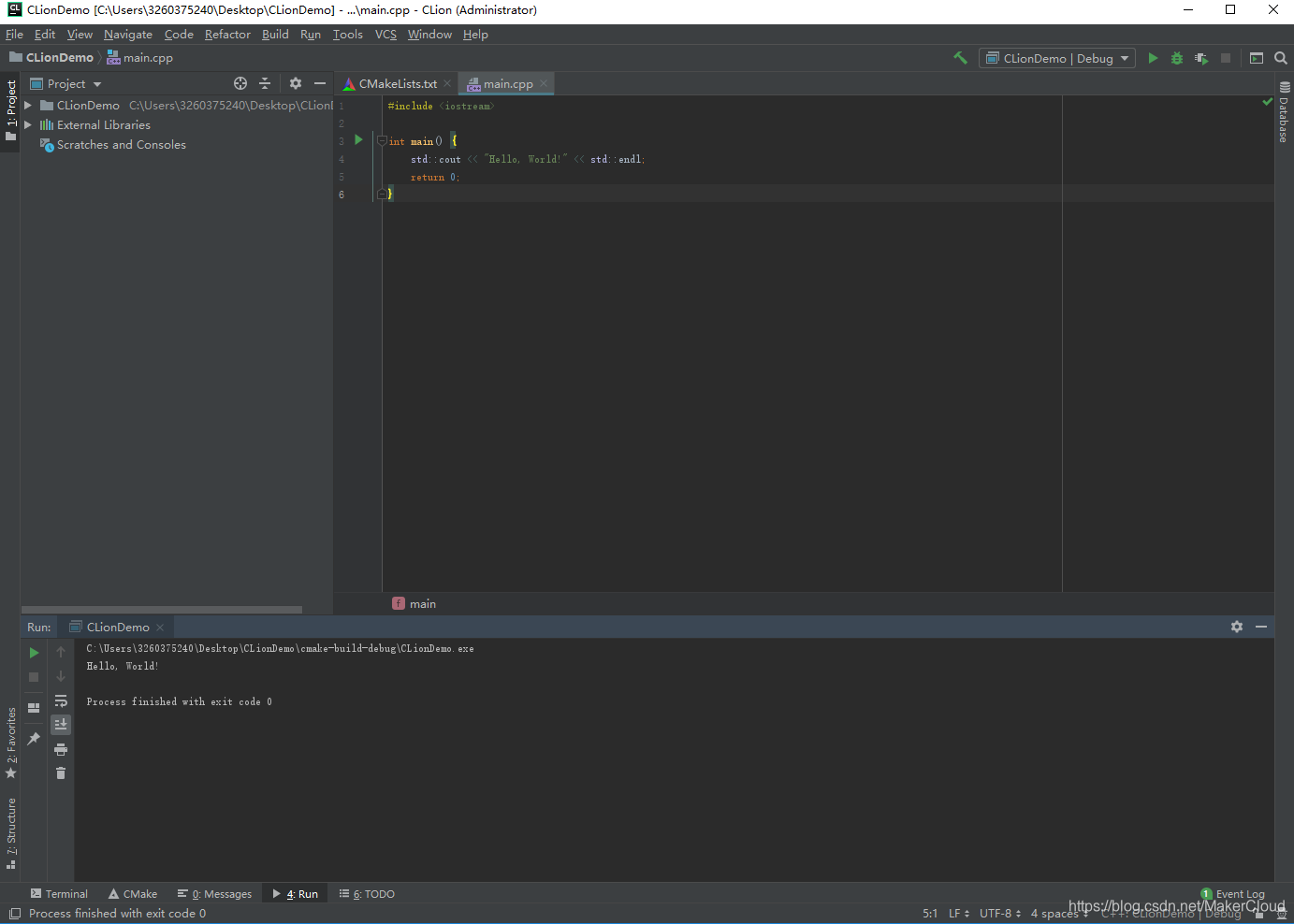Viewport: 1294px width, 924px height.
Task: Toggle the 7: Structure side tool window
Action: [x=10, y=833]
